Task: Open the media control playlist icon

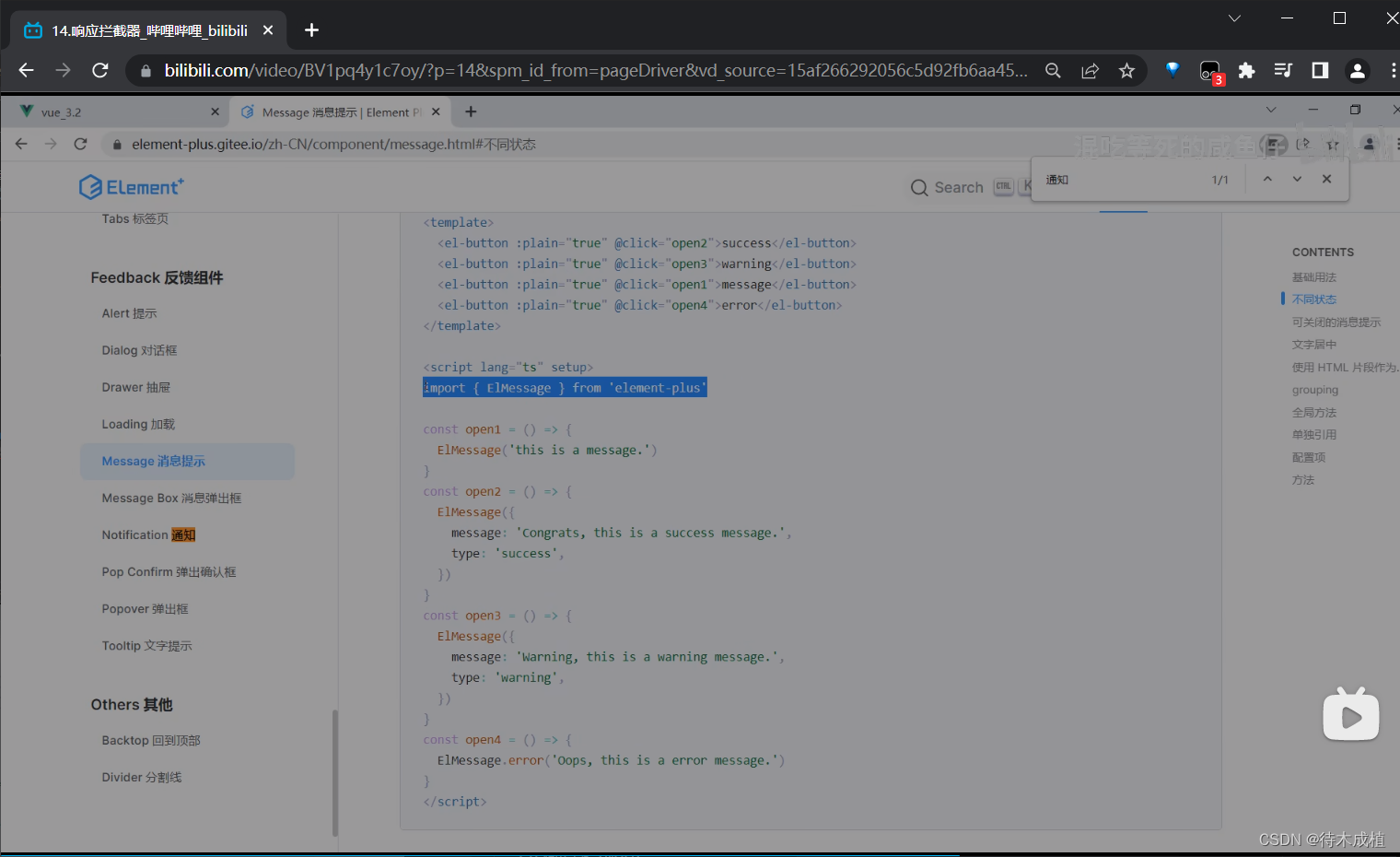Action: point(1283,70)
